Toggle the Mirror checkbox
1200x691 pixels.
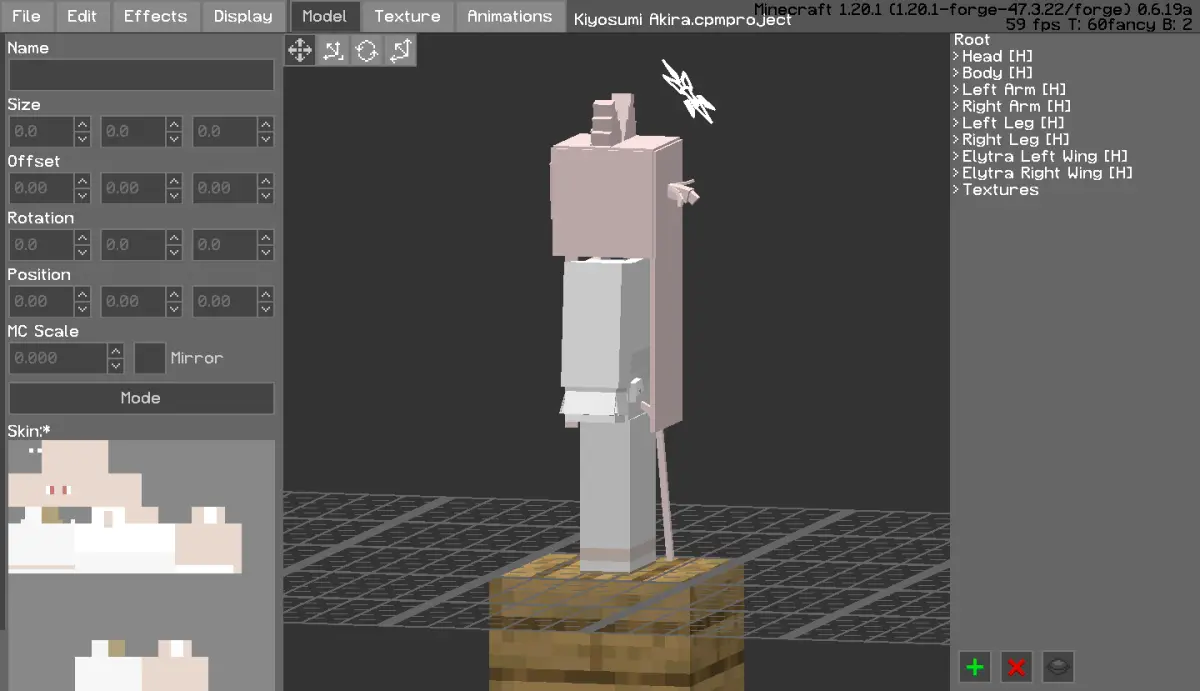pyautogui.click(x=150, y=358)
